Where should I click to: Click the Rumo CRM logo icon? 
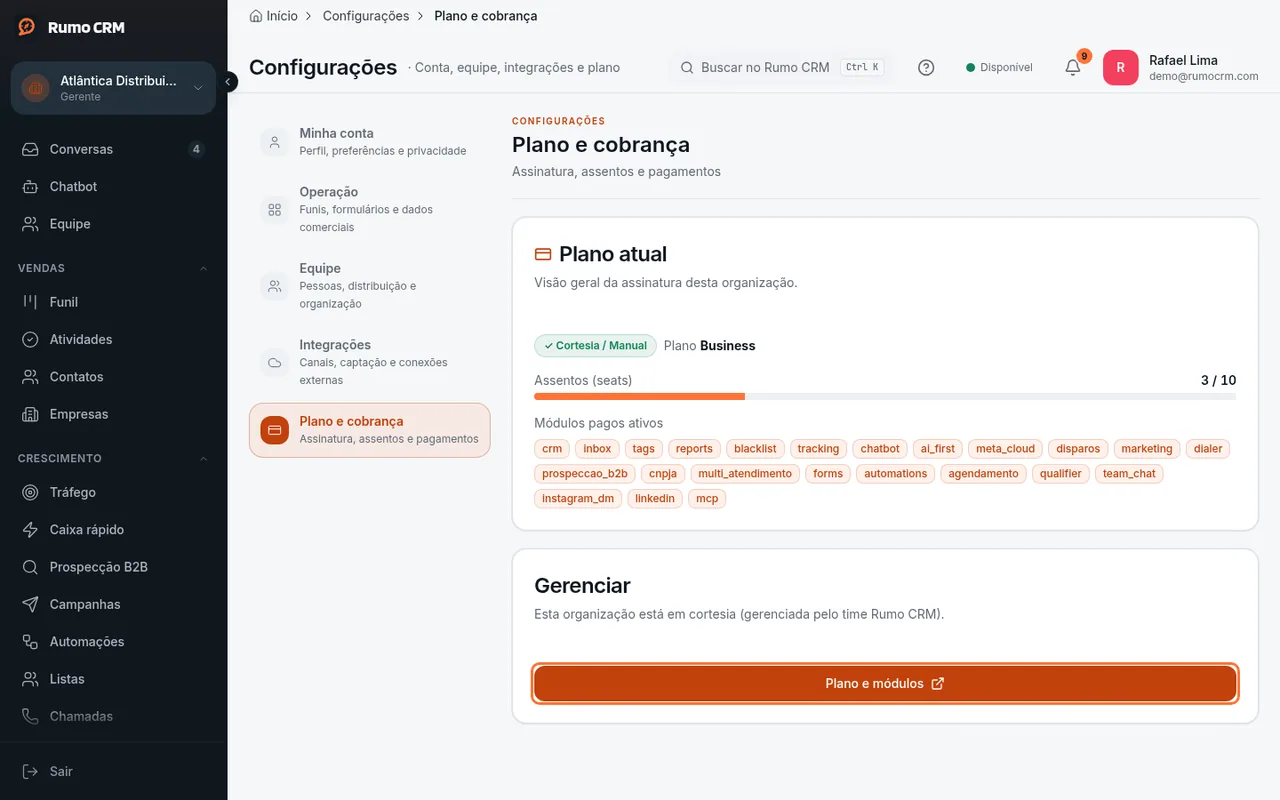click(x=27, y=27)
